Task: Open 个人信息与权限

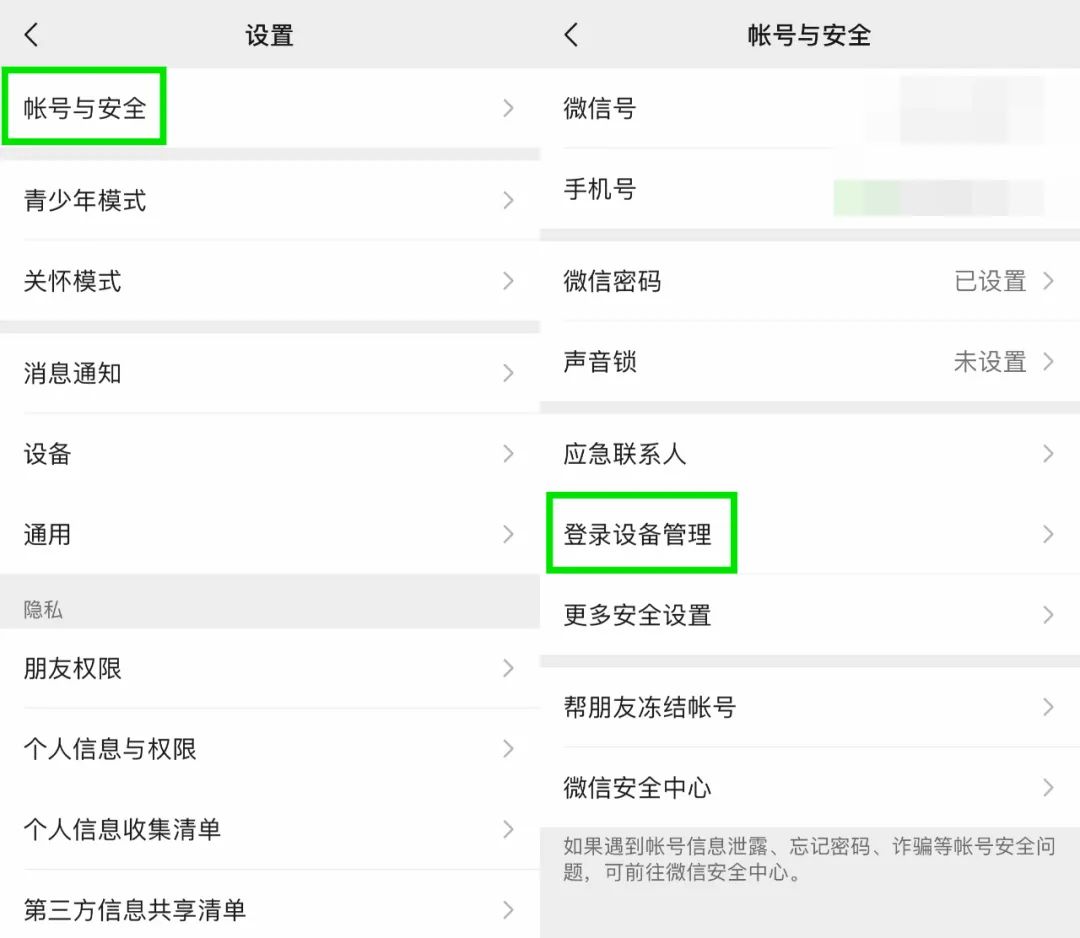Action: (270, 749)
